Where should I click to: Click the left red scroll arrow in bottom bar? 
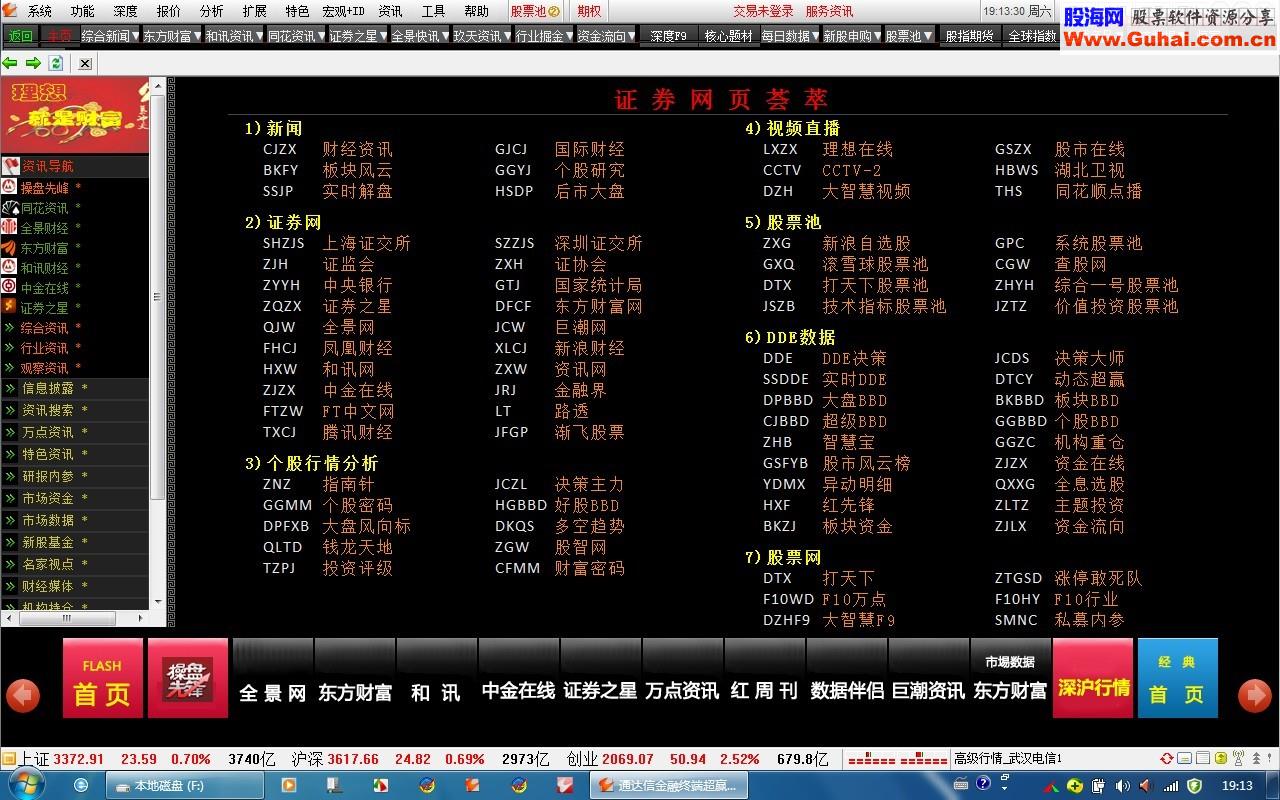(x=22, y=695)
